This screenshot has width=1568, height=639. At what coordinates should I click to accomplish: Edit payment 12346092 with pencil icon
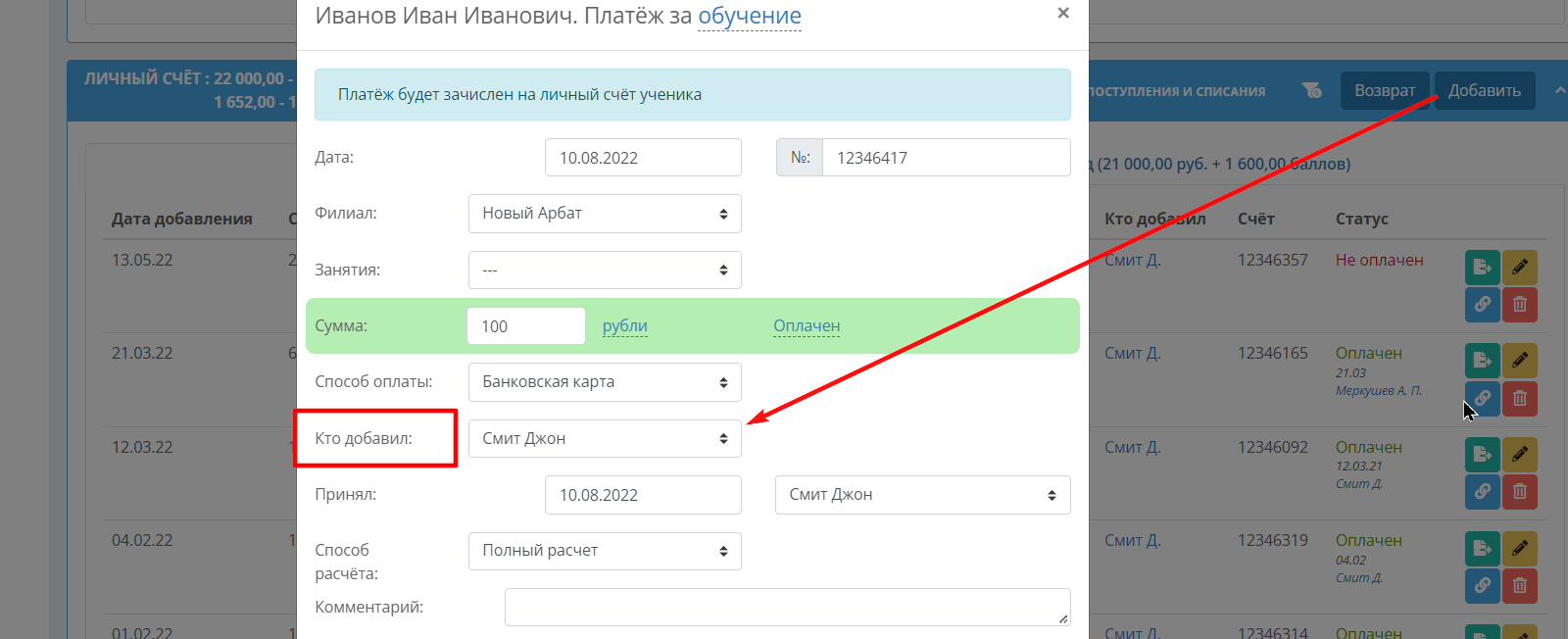1520,455
